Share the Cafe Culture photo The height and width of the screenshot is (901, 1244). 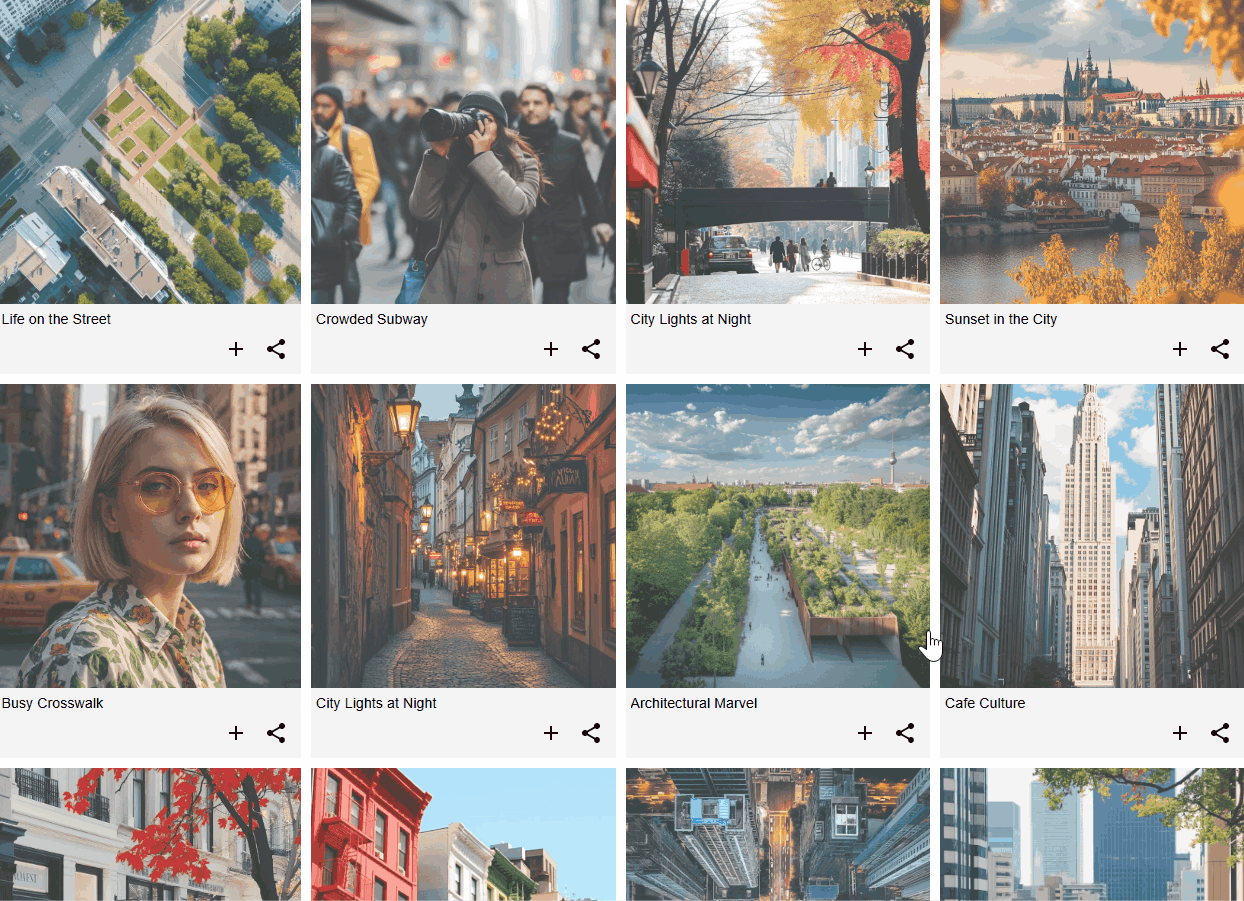pyautogui.click(x=1220, y=733)
